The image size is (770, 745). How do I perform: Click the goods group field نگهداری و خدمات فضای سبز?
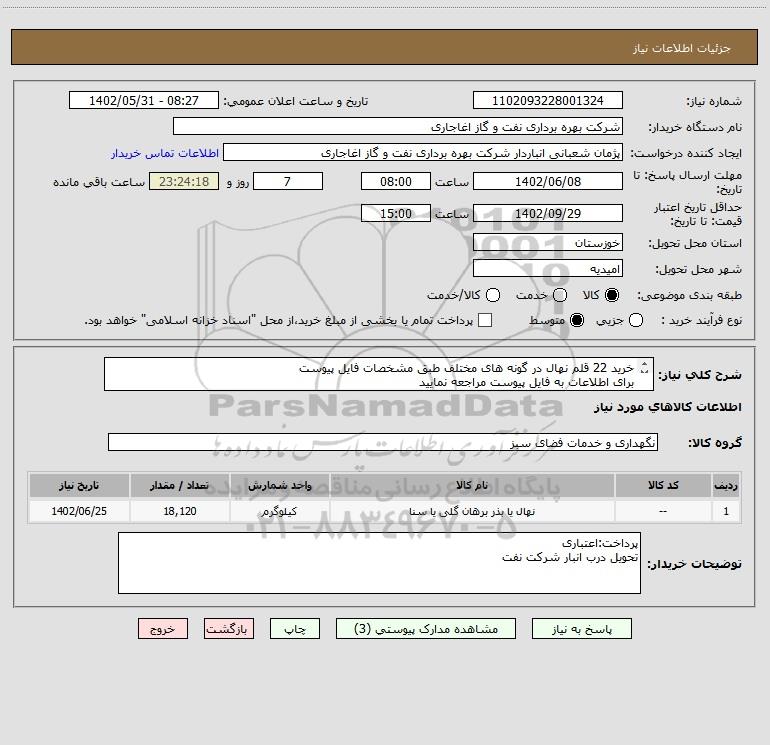(383, 442)
